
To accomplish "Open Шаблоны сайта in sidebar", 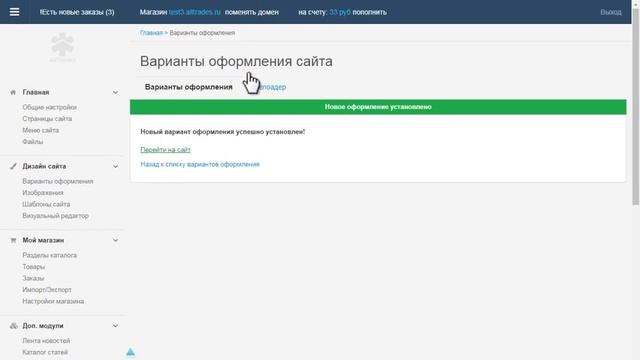I will pos(46,204).
